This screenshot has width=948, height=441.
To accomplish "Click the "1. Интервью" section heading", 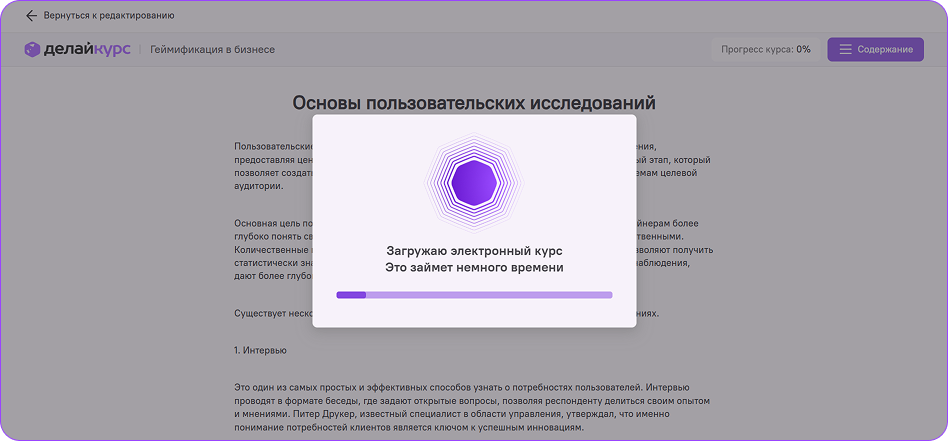I will pyautogui.click(x=261, y=351).
